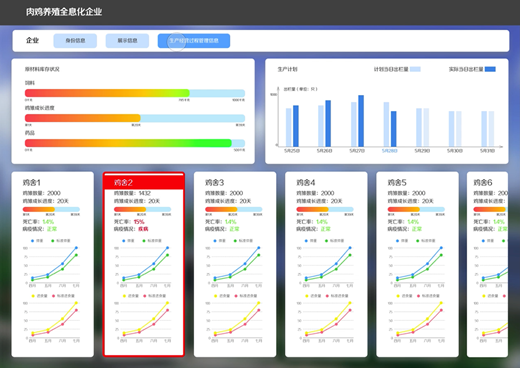Click the green legend dot in 鸡舍1

pos(53,241)
